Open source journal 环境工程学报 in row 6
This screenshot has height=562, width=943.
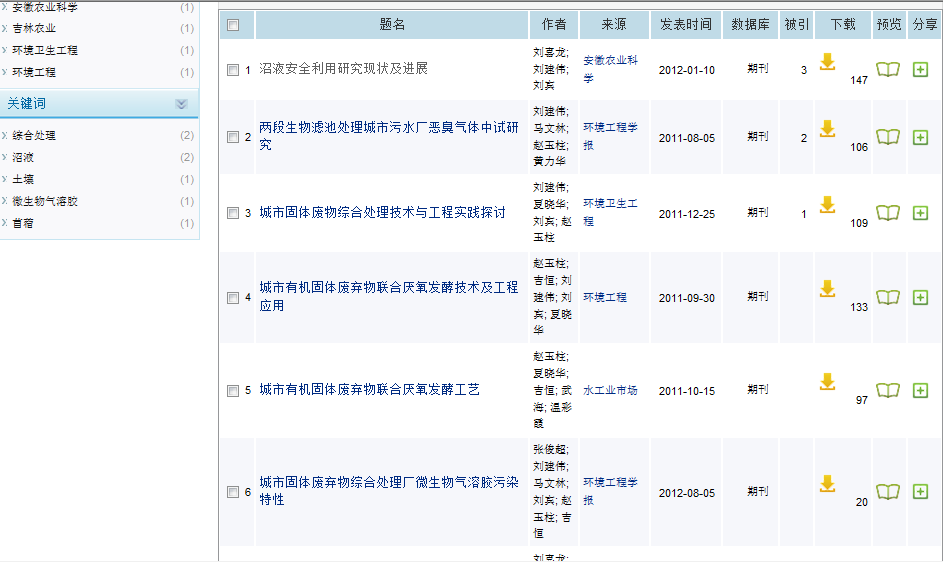coord(610,492)
